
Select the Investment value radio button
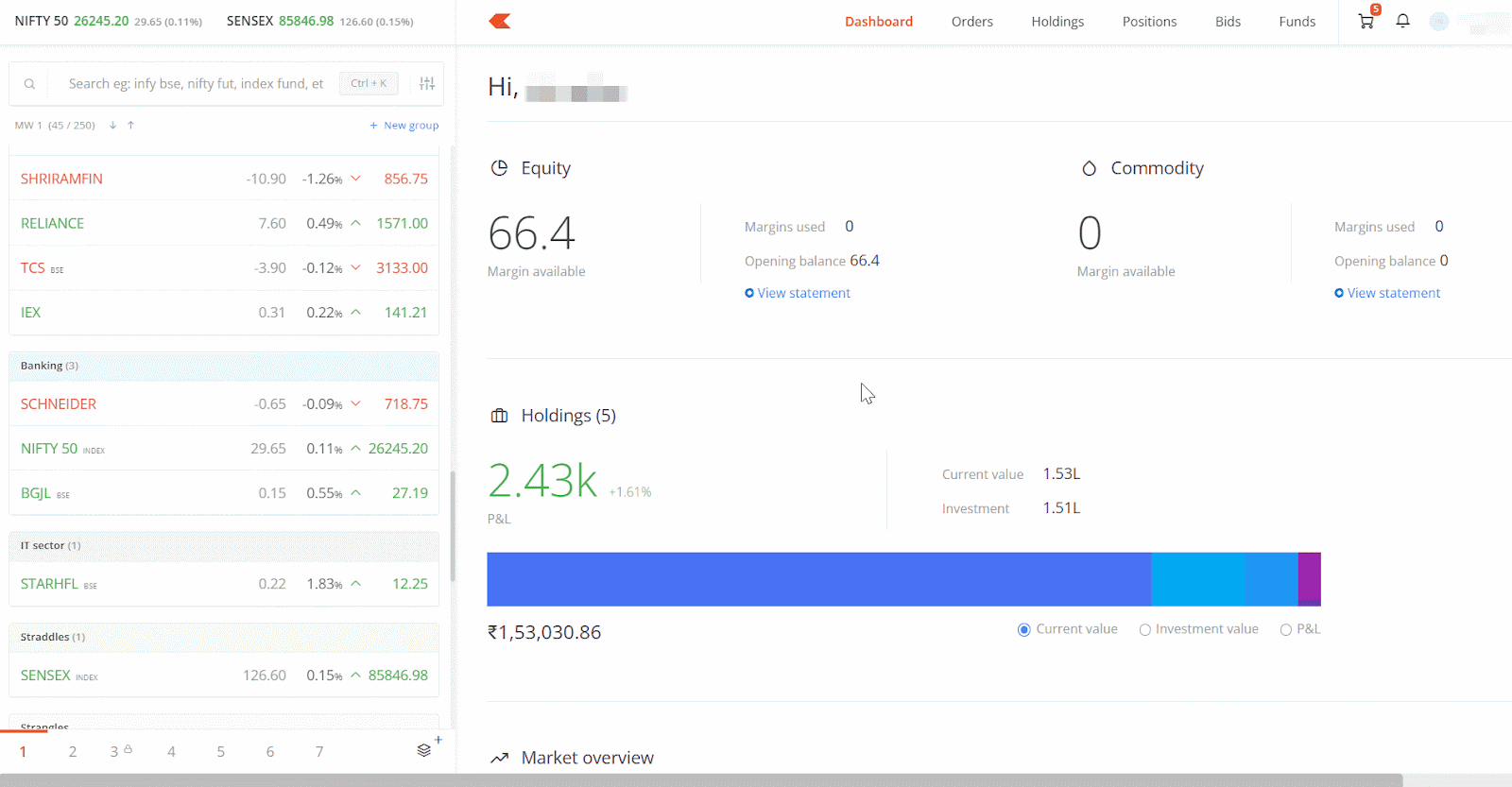[x=1144, y=630]
